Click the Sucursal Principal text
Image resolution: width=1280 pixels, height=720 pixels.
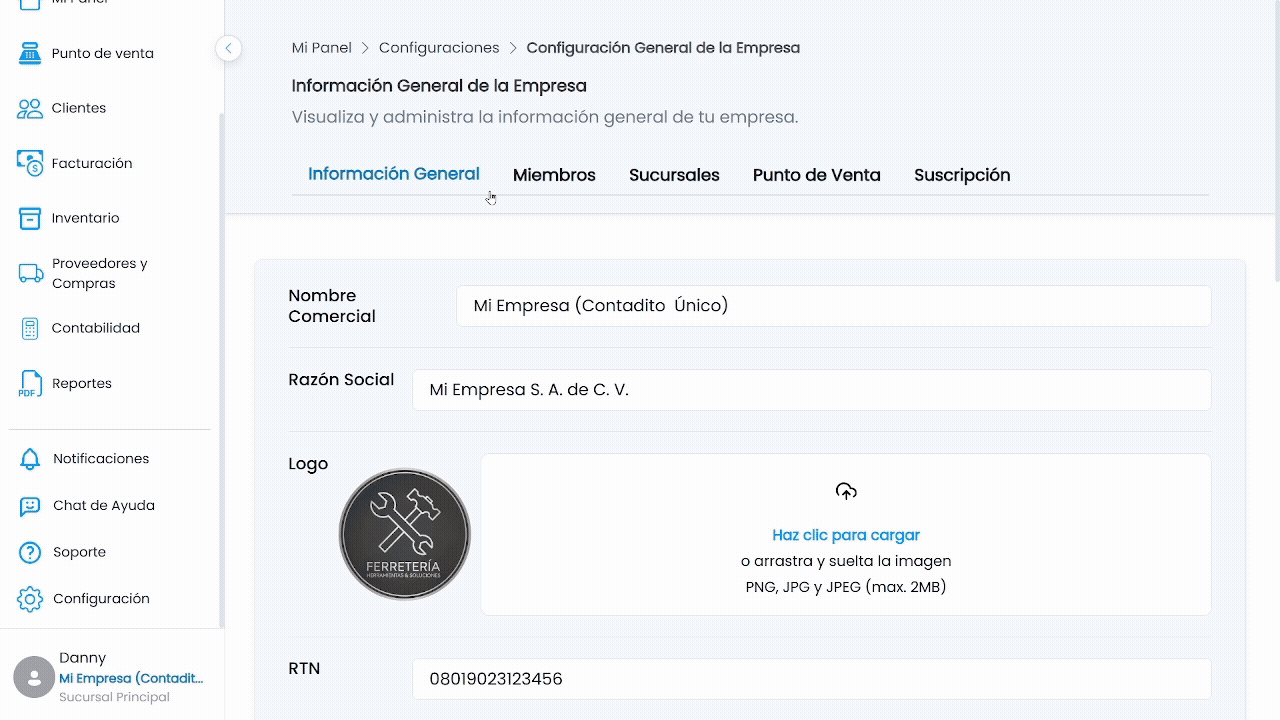(114, 697)
